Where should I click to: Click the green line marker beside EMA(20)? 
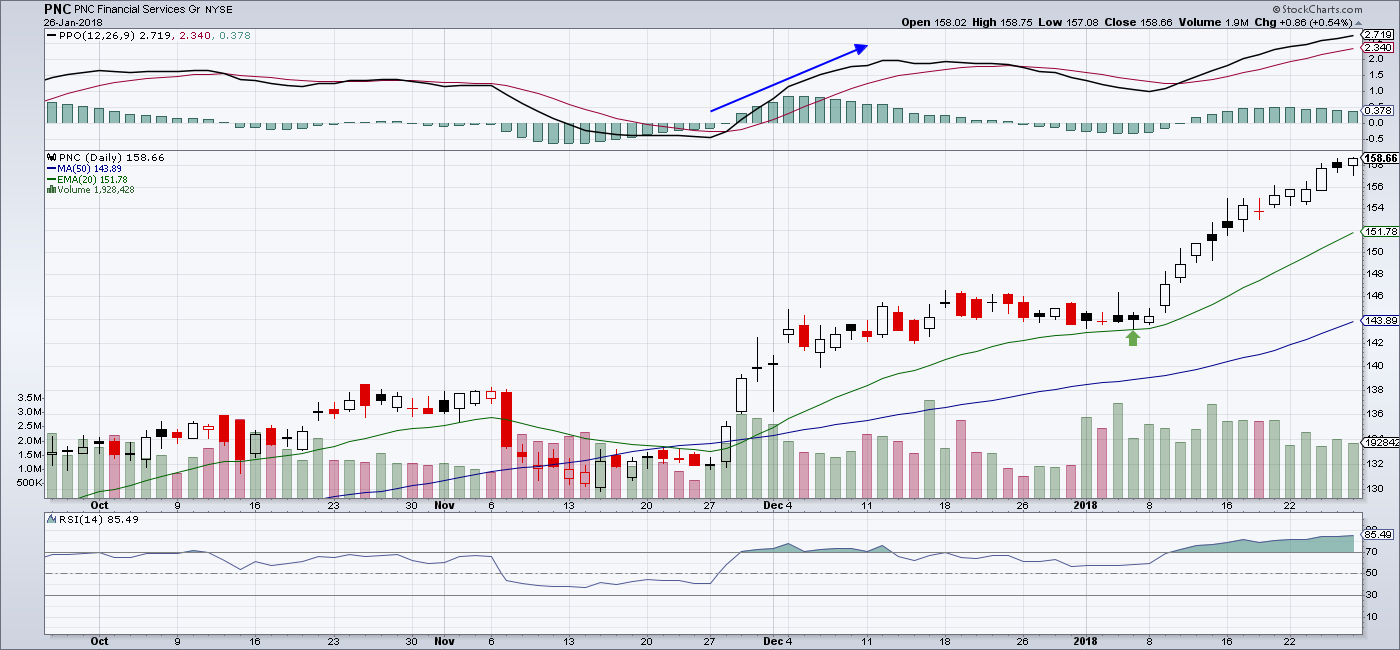50,179
